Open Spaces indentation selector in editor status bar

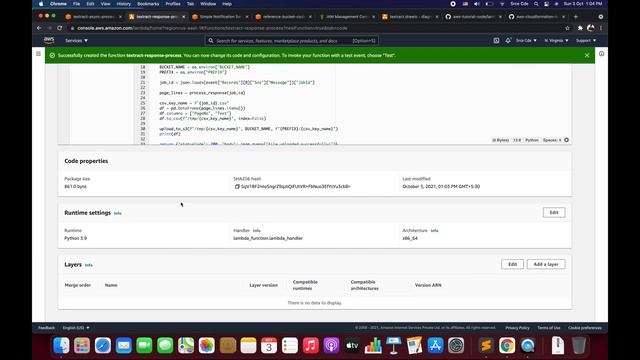click(x=552, y=140)
